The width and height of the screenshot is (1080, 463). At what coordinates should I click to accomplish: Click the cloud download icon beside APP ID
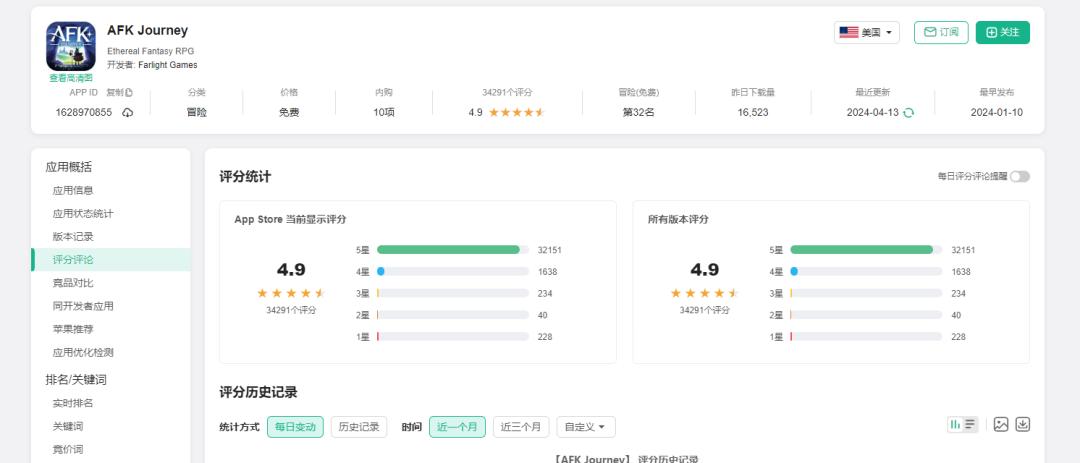pyautogui.click(x=128, y=113)
